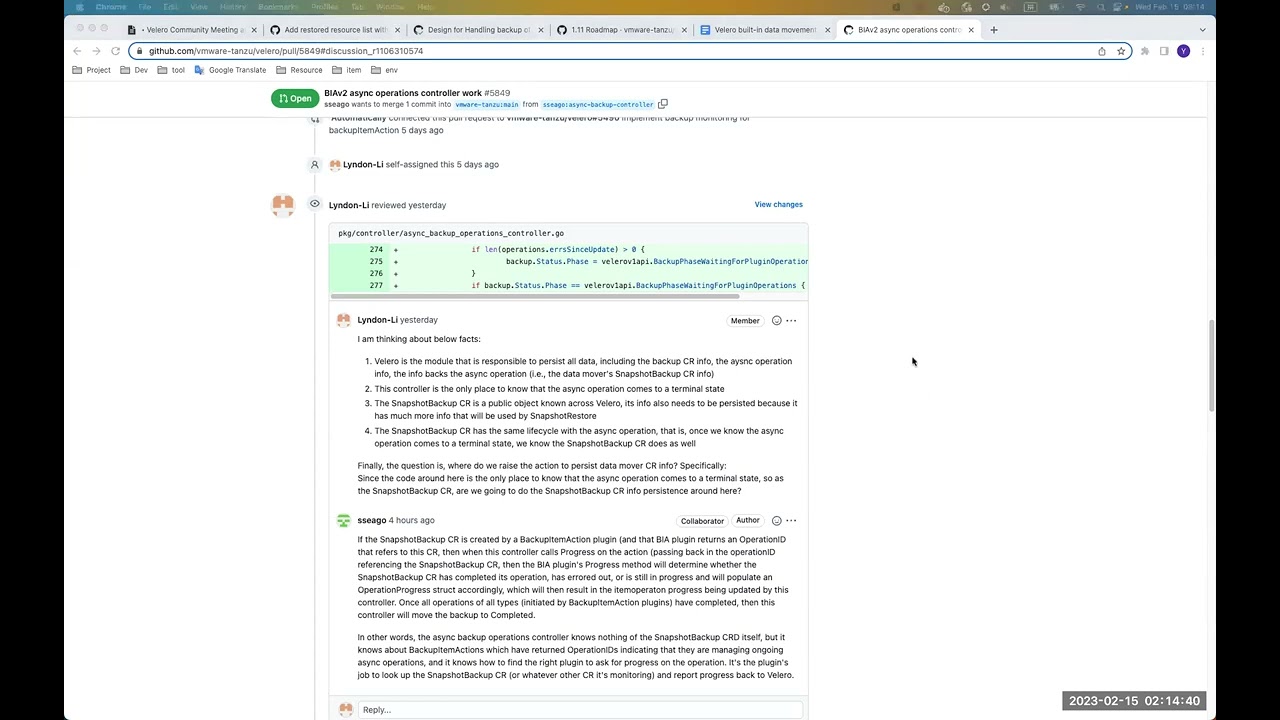
Task: Click Author badge on sseago comment
Action: (748, 521)
